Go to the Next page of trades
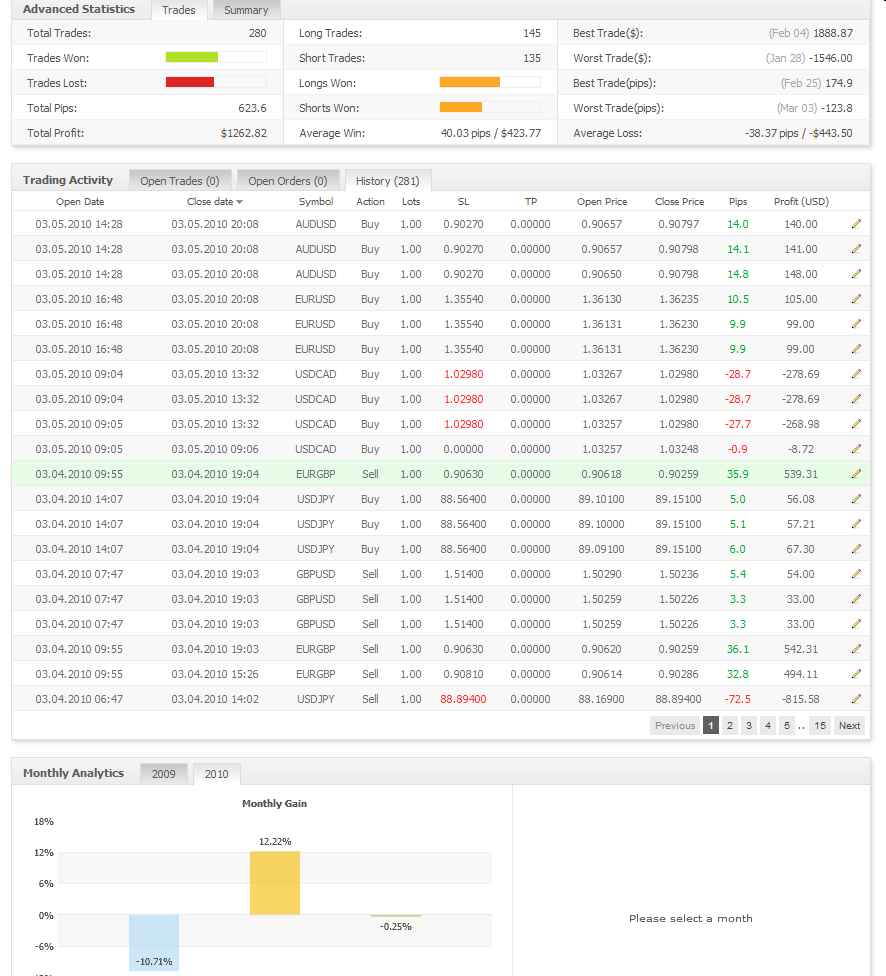 click(848, 725)
